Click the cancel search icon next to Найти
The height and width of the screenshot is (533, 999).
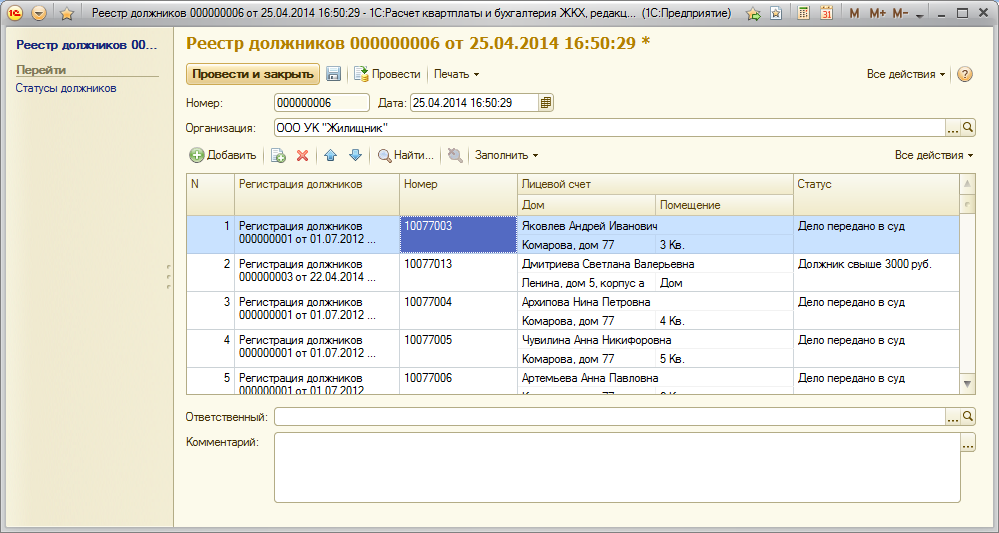455,155
